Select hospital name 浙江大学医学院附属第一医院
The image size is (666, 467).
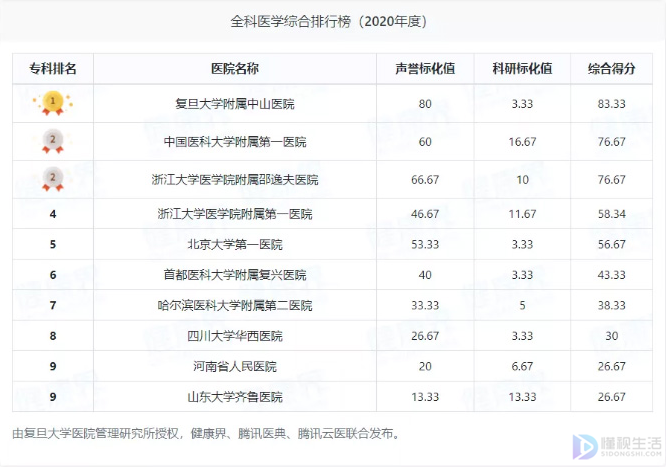(x=235, y=214)
